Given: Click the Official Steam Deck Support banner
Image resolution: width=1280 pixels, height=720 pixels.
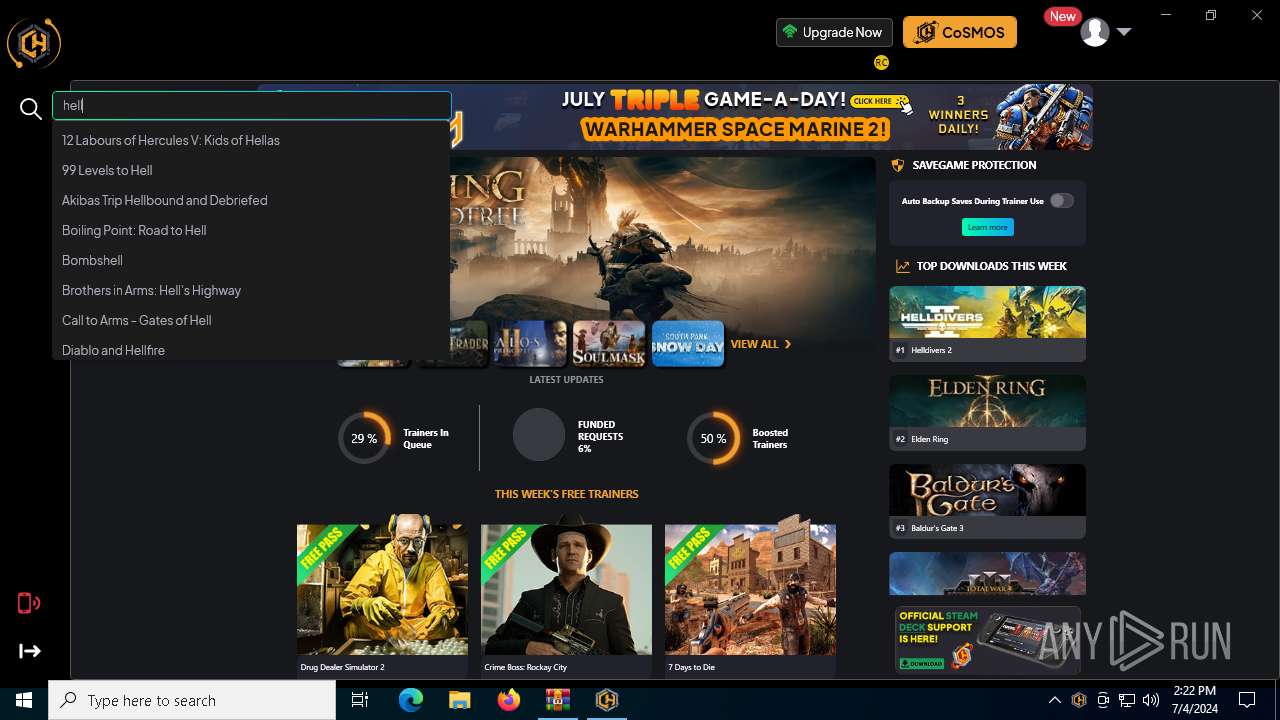Looking at the screenshot, I should [987, 639].
